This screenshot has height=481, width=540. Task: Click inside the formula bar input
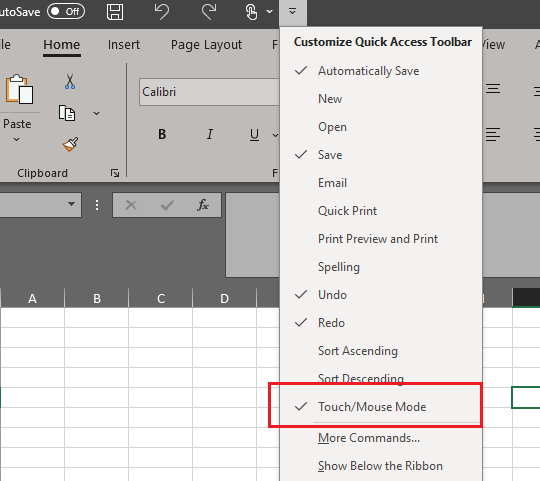[x=252, y=235]
